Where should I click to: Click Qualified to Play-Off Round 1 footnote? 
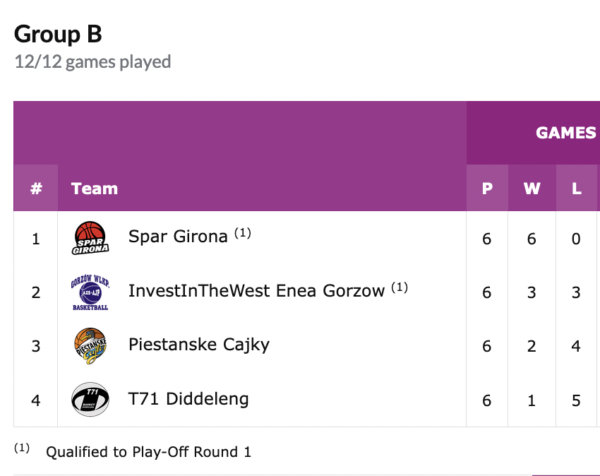(x=148, y=452)
